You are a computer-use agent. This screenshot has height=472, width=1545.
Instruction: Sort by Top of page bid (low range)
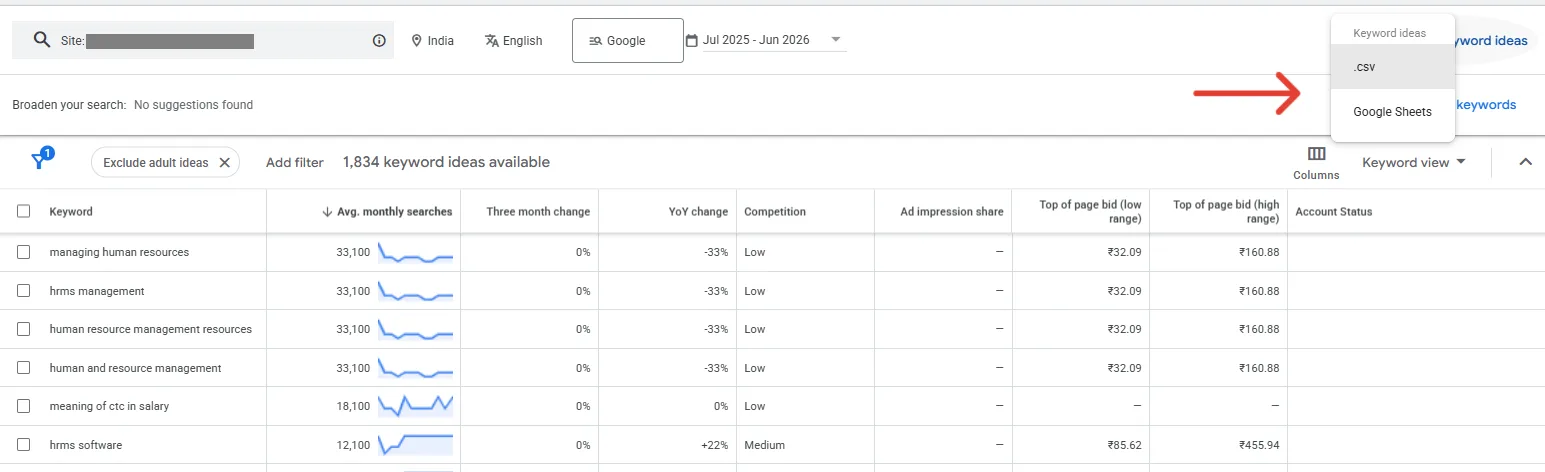pyautogui.click(x=1090, y=211)
